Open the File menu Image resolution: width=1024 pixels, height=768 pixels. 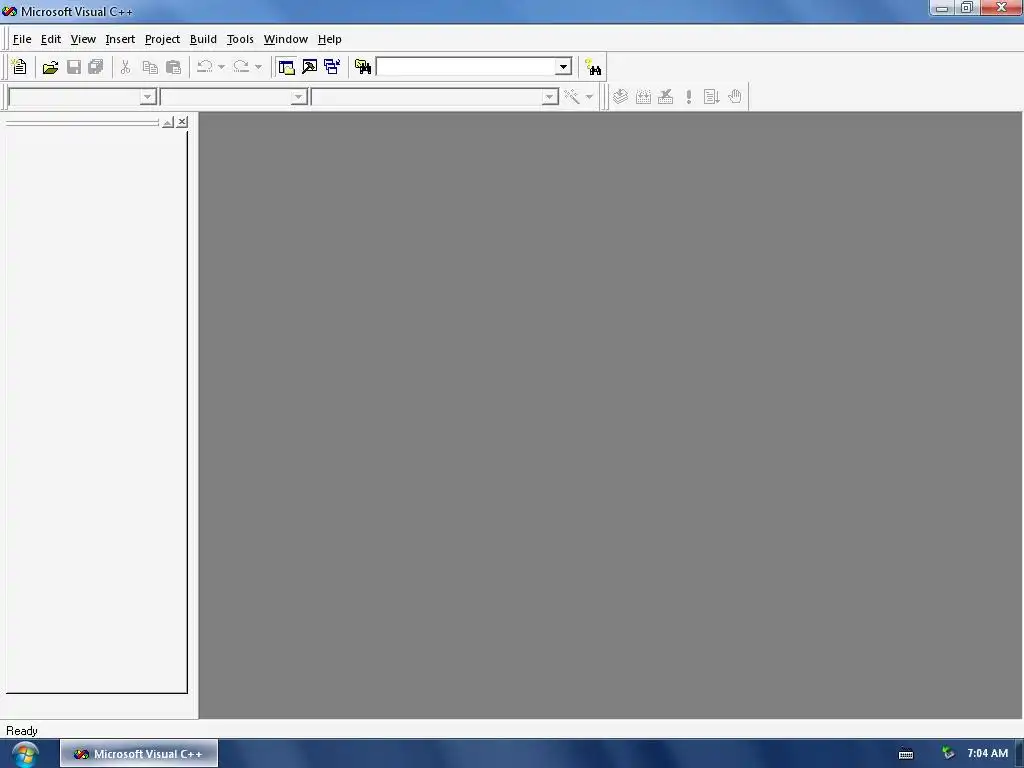pyautogui.click(x=22, y=39)
